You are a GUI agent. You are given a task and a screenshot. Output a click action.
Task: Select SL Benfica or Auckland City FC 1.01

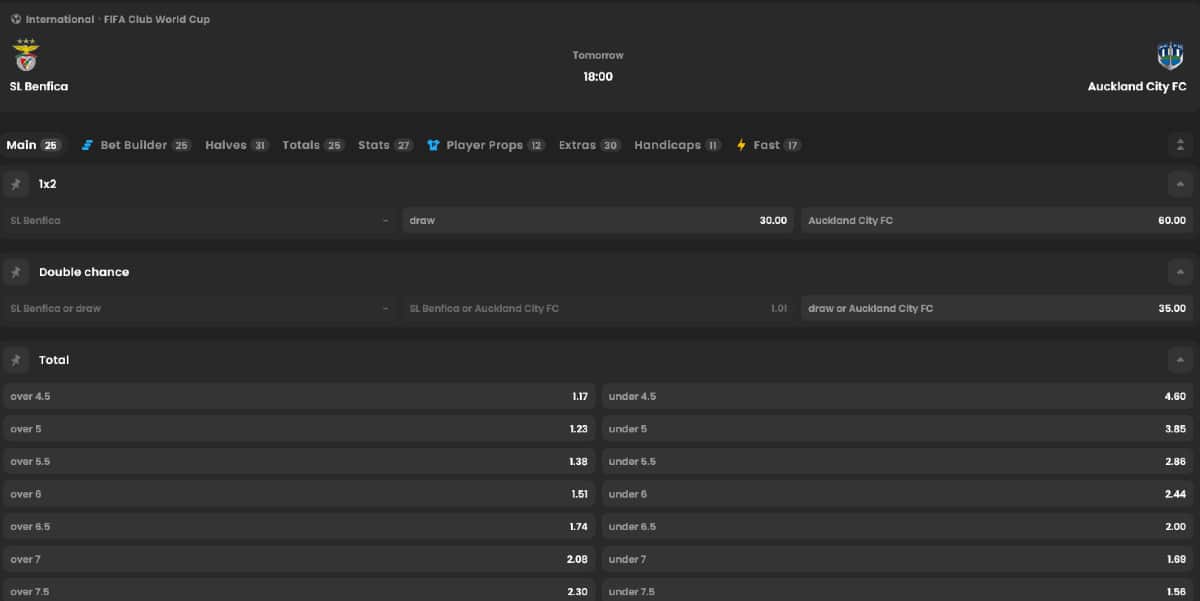click(x=598, y=308)
